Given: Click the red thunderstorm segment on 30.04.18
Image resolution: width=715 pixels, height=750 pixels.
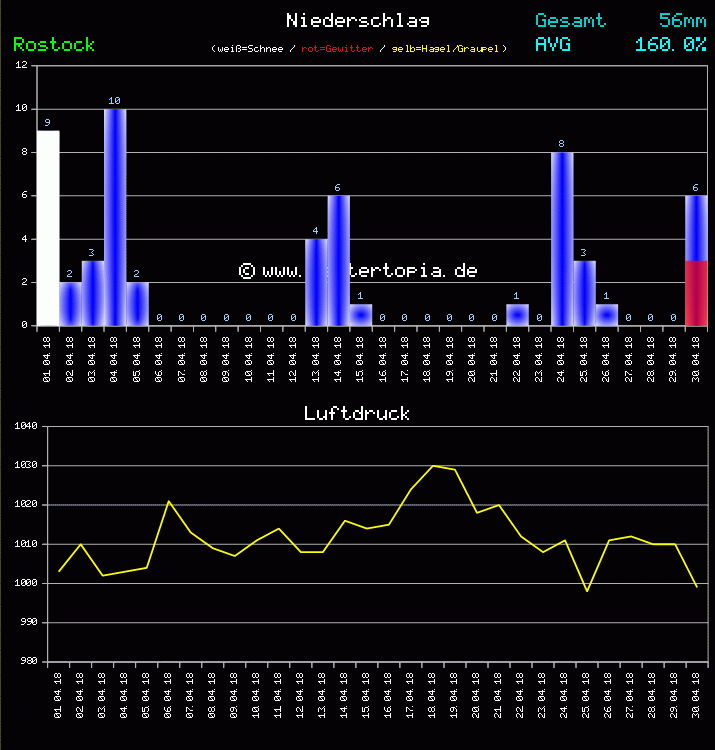Looking at the screenshot, I should click(x=696, y=293).
